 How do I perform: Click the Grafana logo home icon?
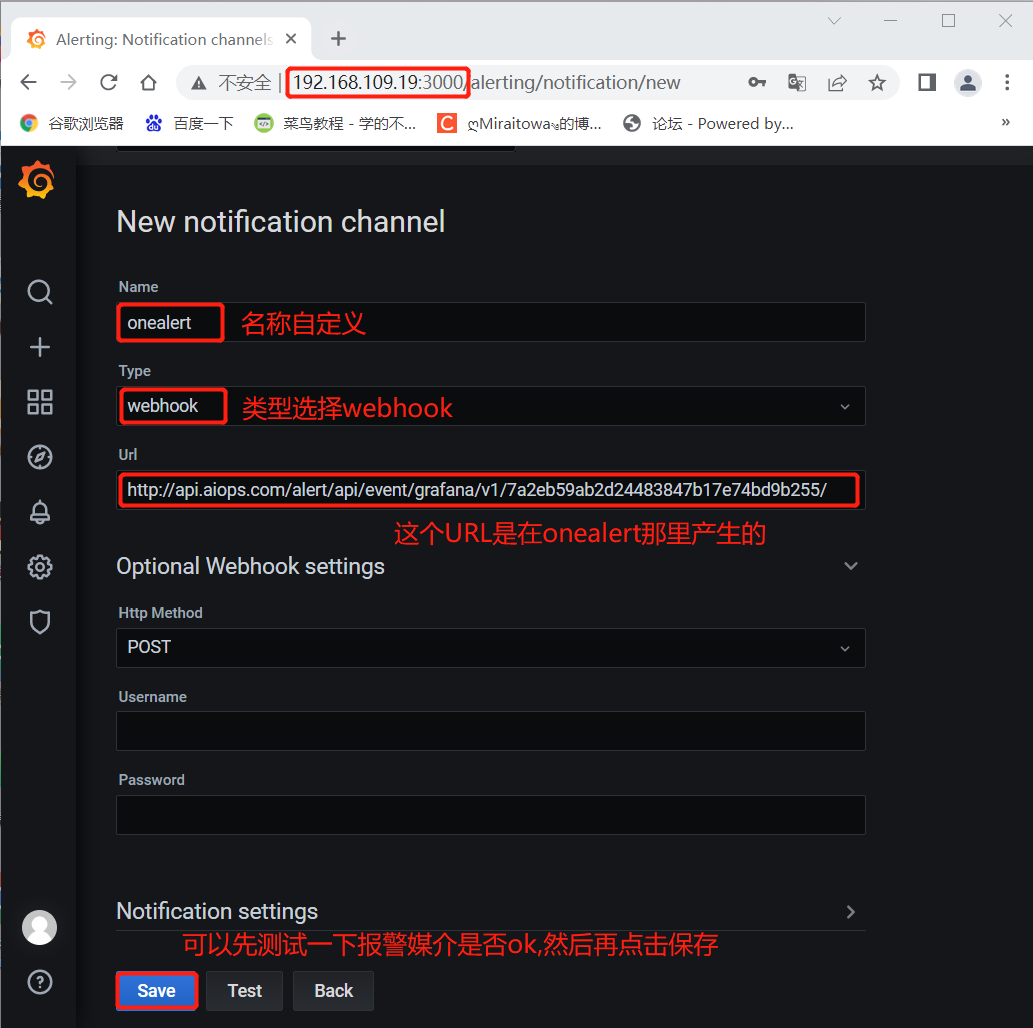tap(37, 179)
